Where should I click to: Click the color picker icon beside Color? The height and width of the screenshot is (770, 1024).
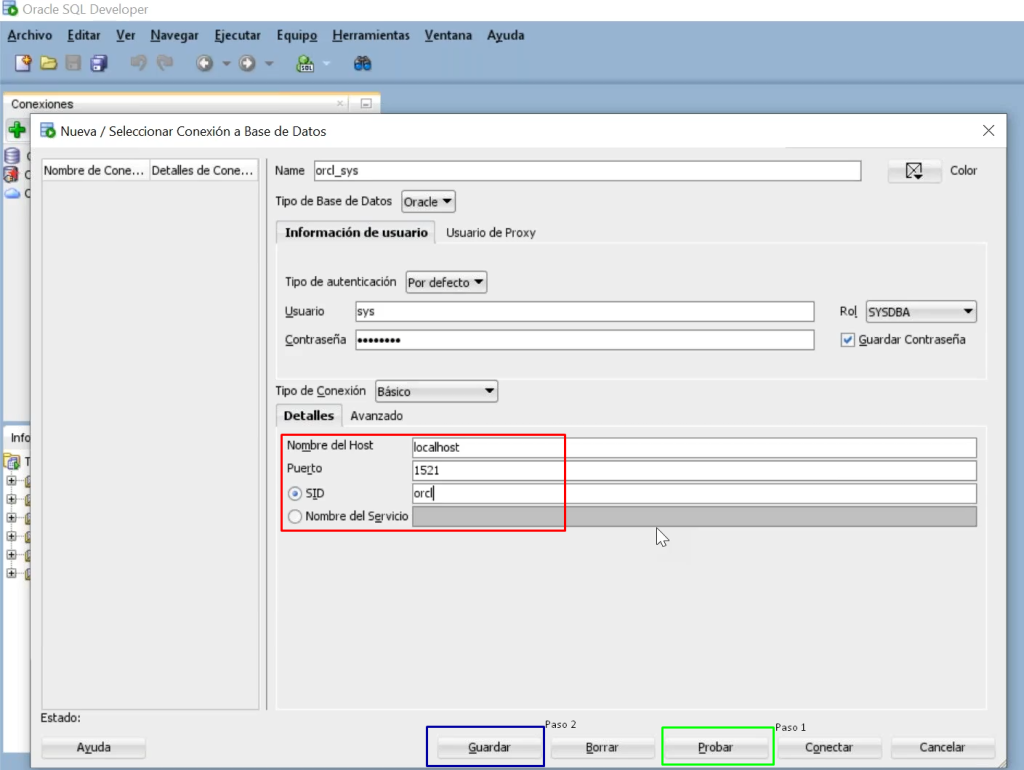[x=914, y=171]
